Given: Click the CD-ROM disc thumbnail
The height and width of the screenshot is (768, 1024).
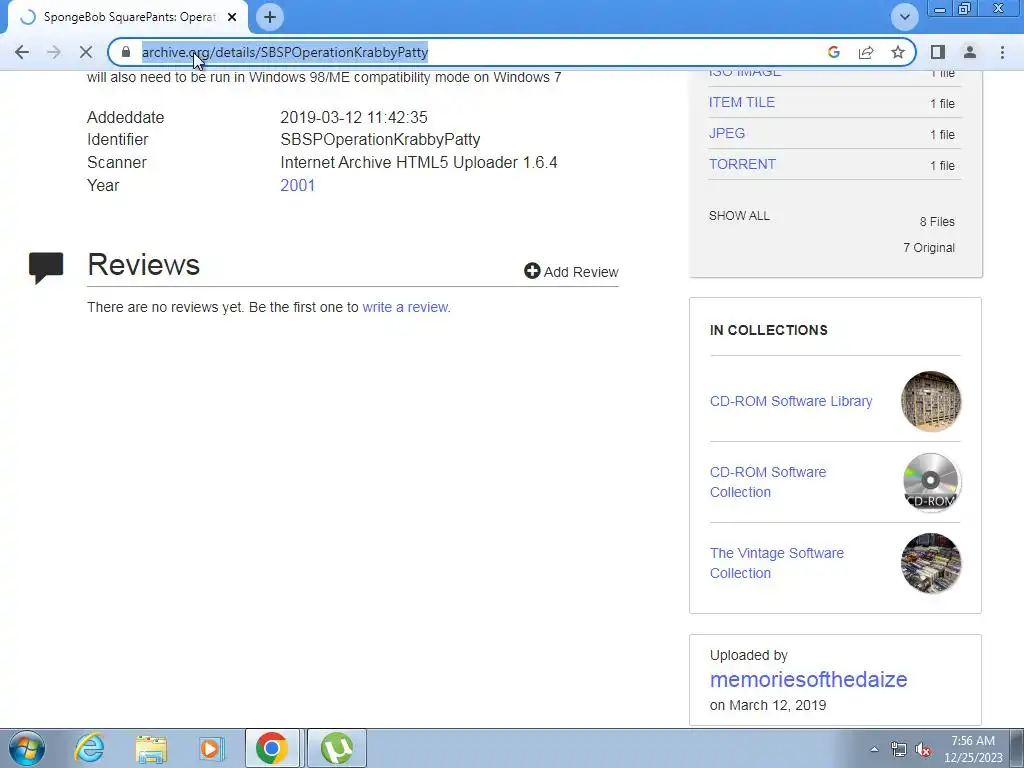Looking at the screenshot, I should click(931, 482).
